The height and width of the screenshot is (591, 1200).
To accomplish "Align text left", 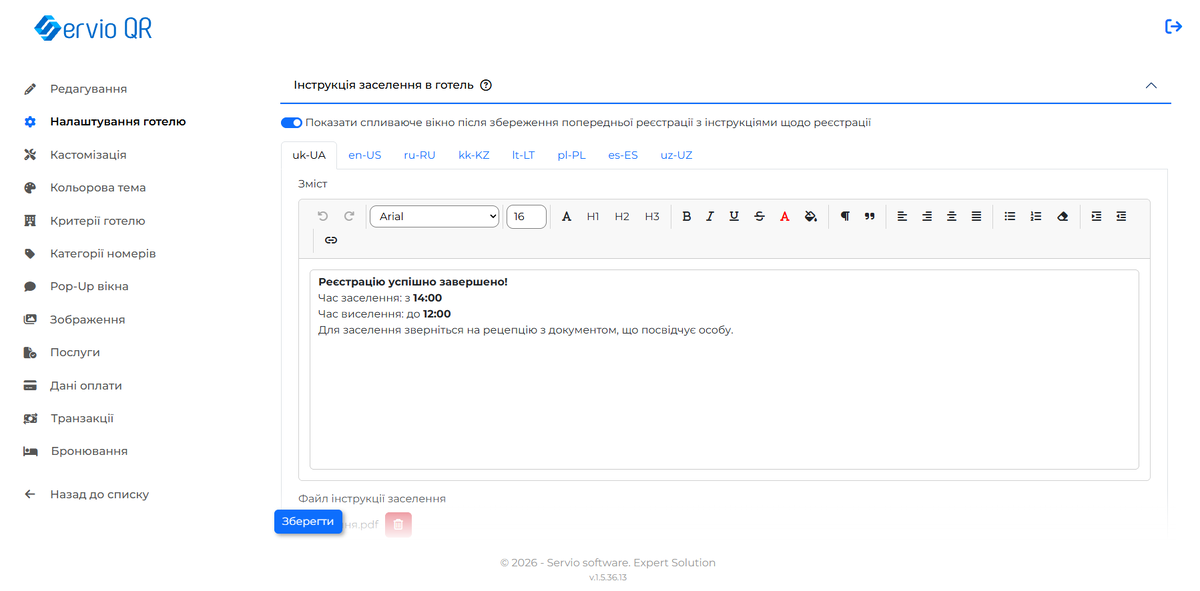I will click(x=902, y=216).
